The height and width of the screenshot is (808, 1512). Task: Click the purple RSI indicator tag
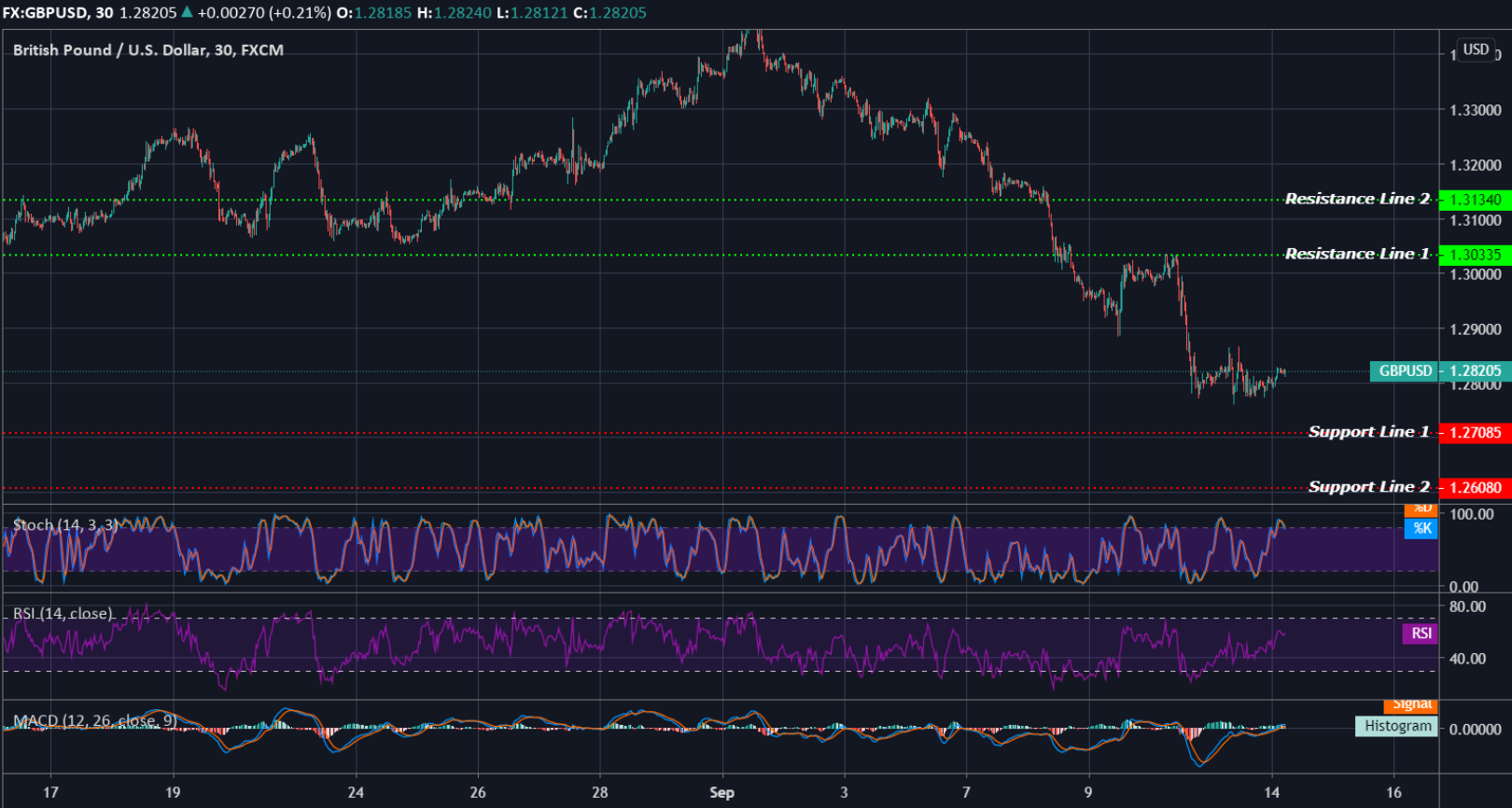coord(1421,634)
